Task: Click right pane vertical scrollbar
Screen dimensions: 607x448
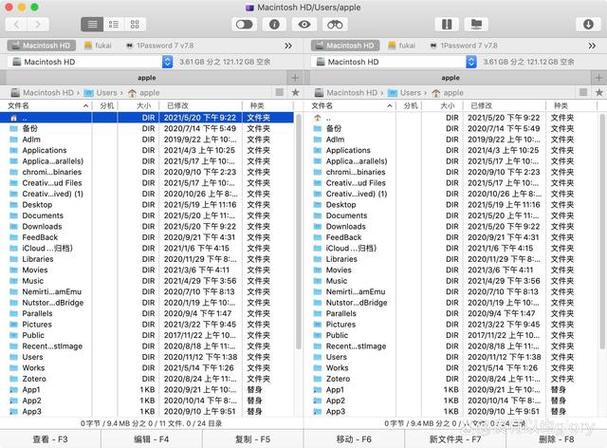Action: [602, 232]
